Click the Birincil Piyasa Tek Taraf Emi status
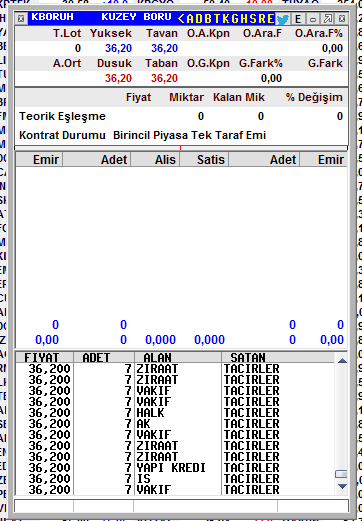This screenshot has width=362, height=521. (x=190, y=135)
